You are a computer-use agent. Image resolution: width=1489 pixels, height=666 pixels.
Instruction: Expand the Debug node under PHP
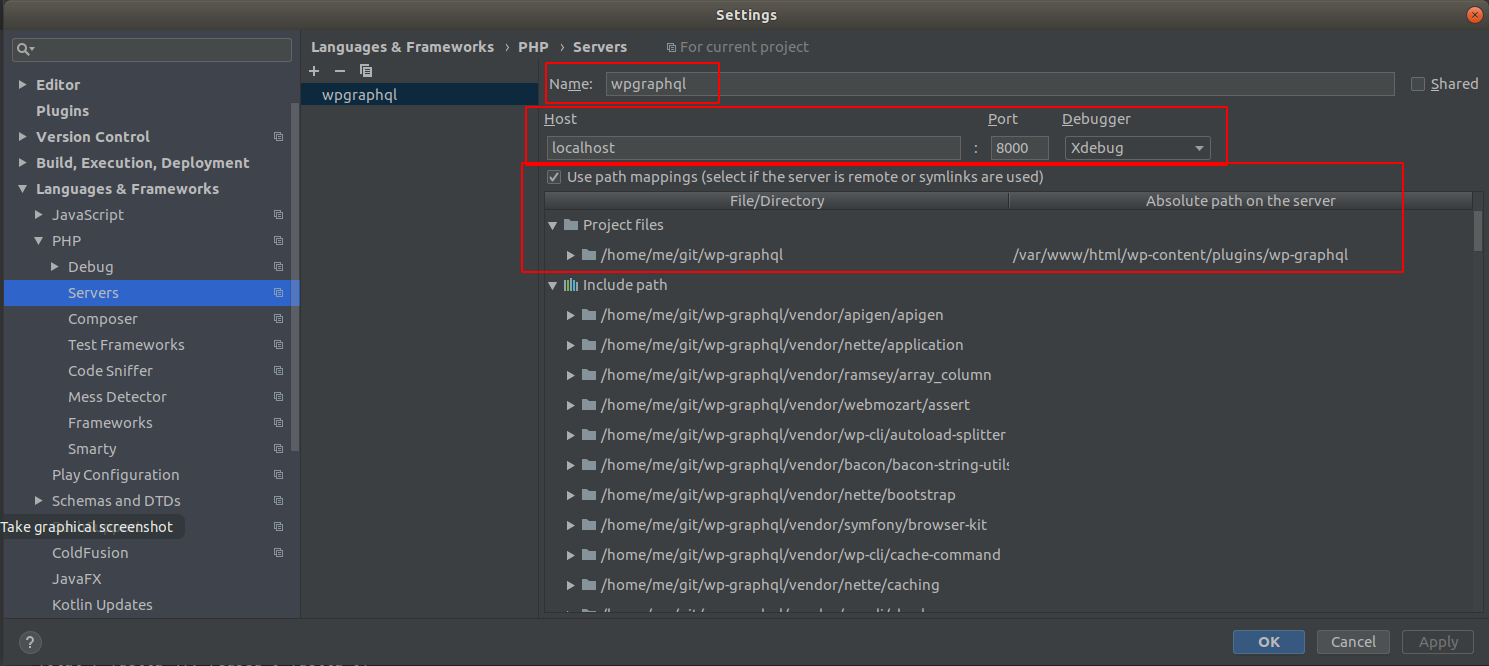point(55,267)
